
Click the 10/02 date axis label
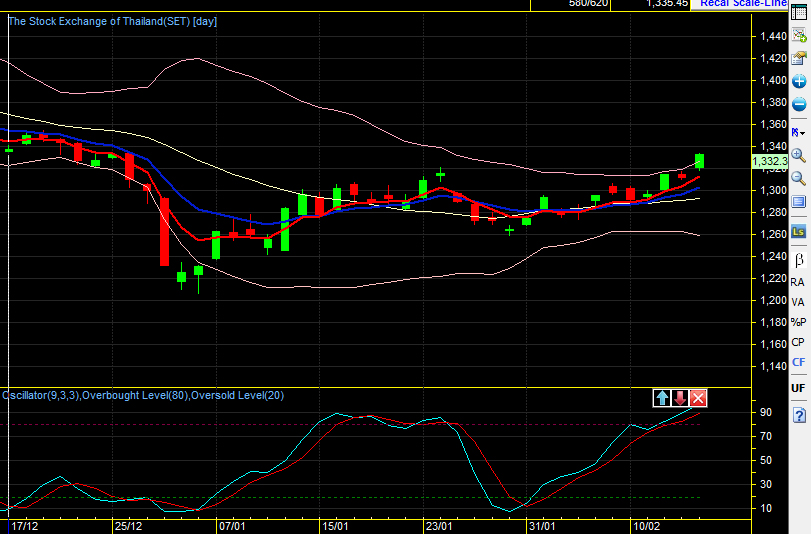click(x=647, y=526)
